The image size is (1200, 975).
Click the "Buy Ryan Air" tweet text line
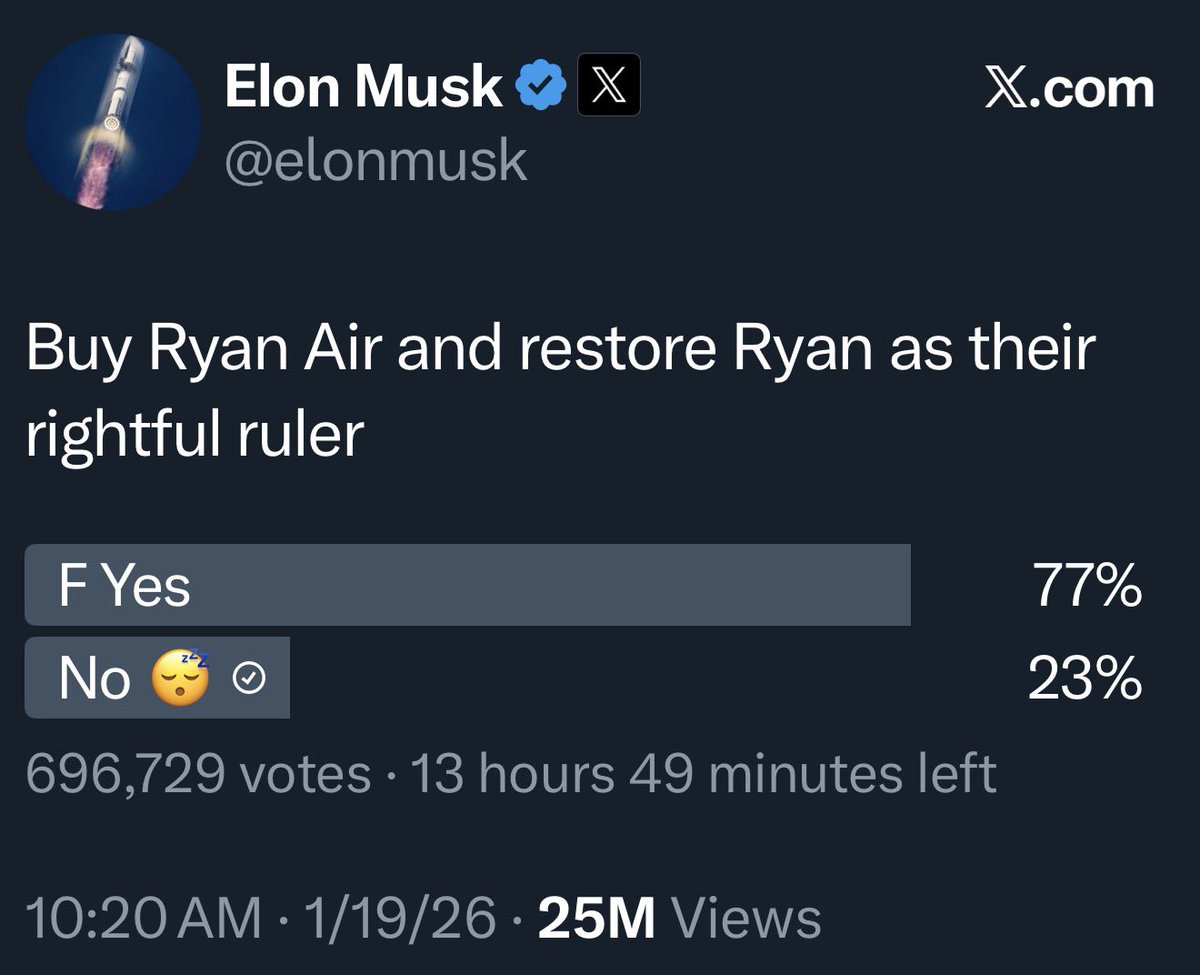560,350
